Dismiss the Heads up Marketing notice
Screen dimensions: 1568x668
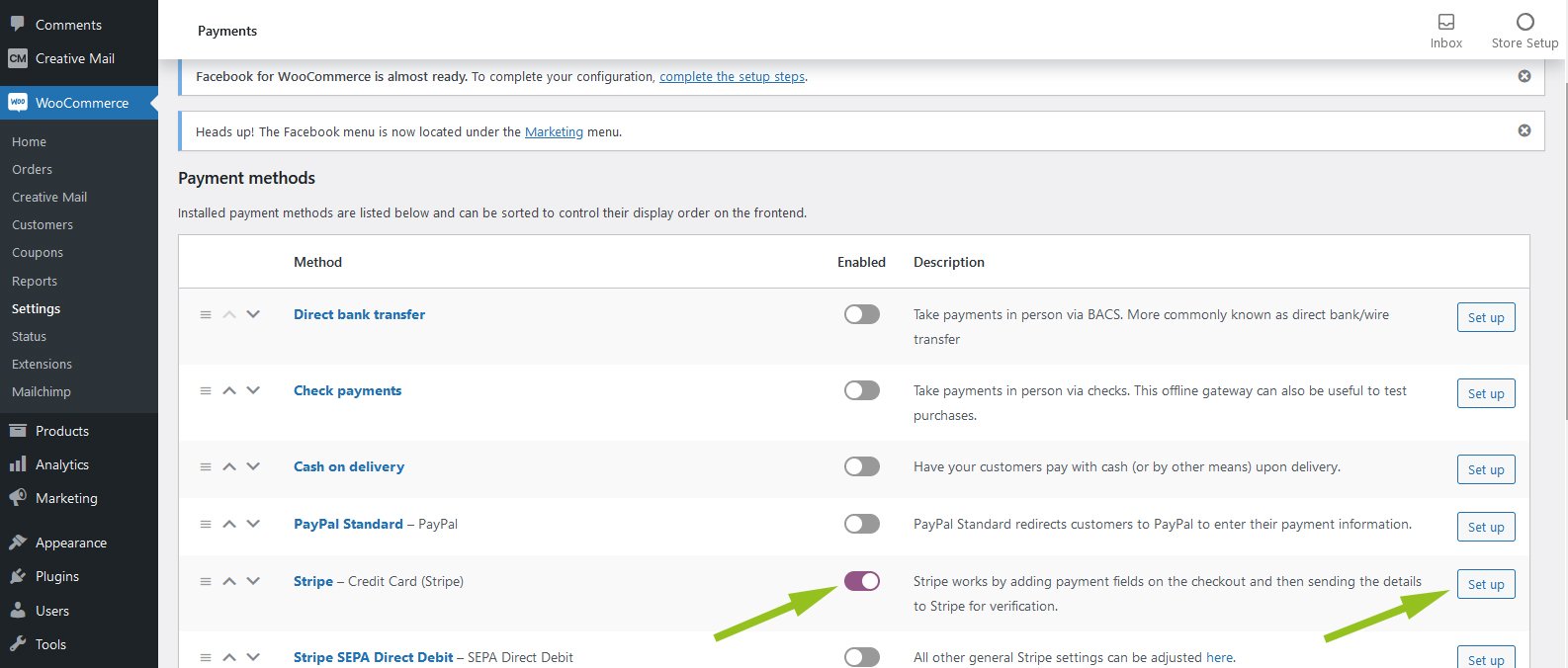1524,130
